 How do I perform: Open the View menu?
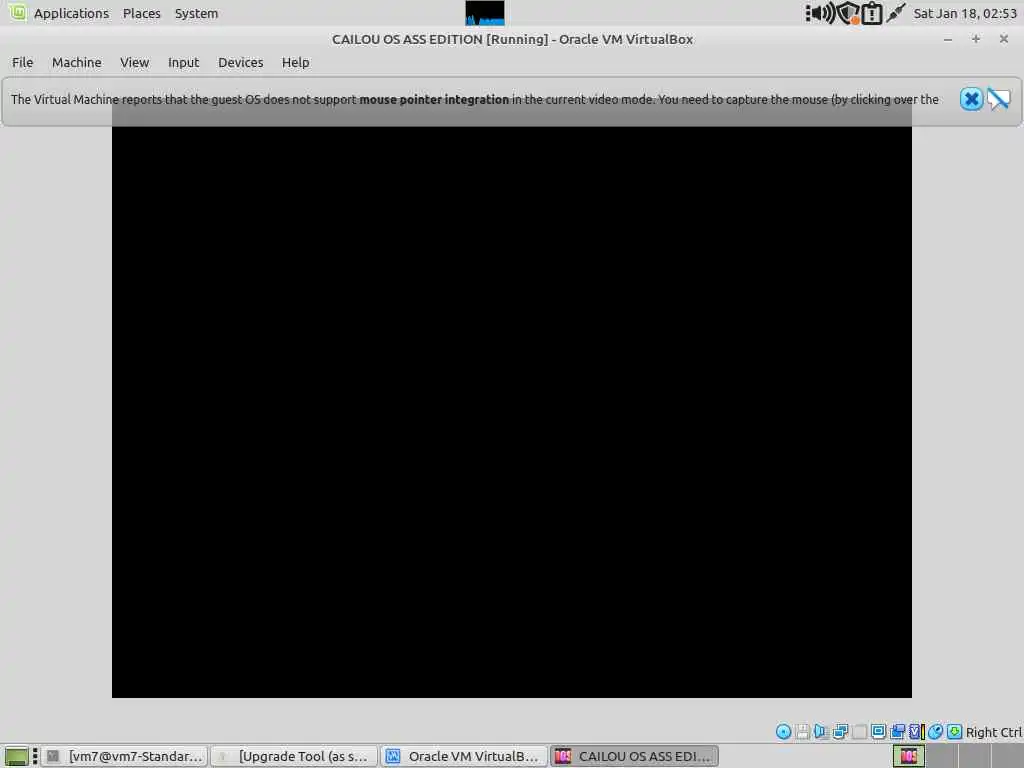click(x=135, y=63)
